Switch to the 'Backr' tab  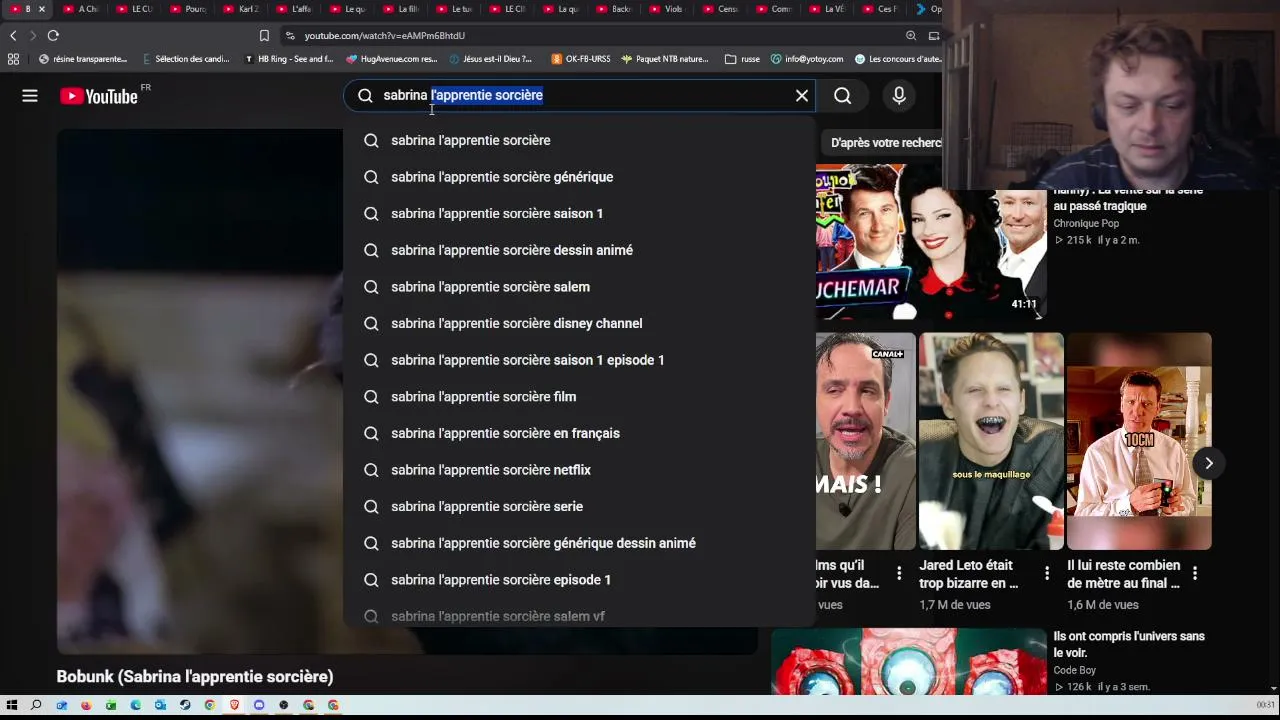614,9
